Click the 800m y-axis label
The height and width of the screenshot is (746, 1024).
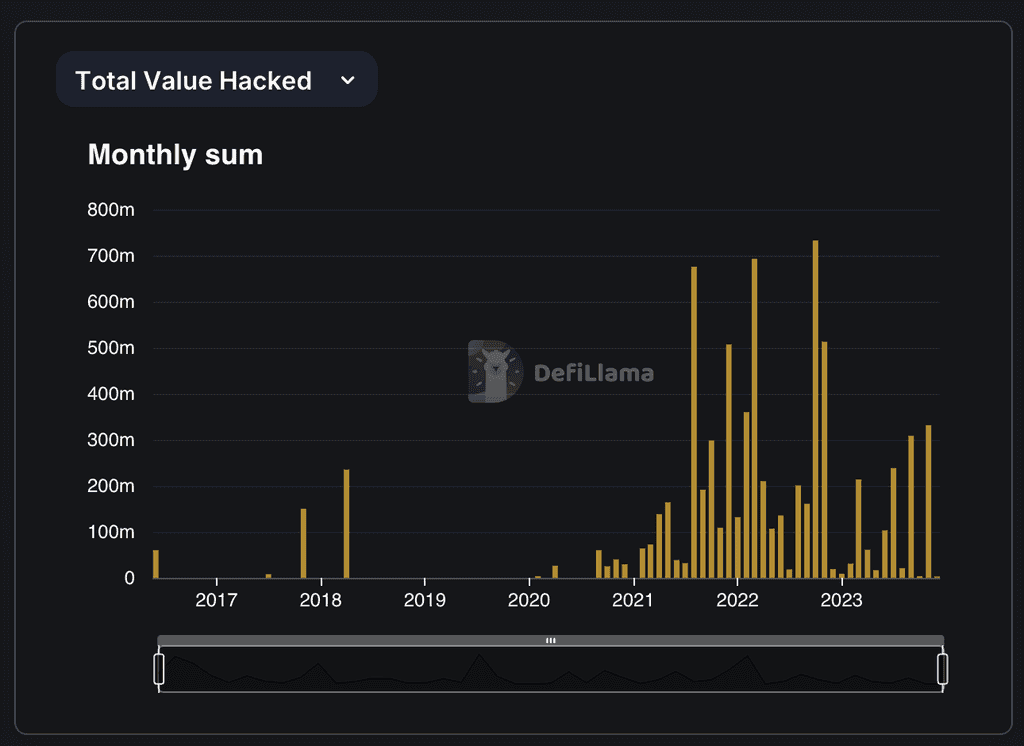(111, 210)
